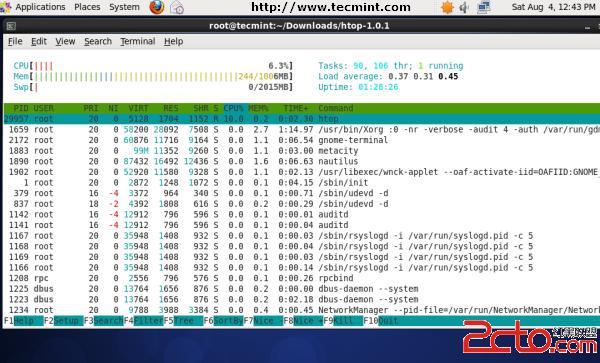Click F6 SortBy in htop footer

[223, 321]
